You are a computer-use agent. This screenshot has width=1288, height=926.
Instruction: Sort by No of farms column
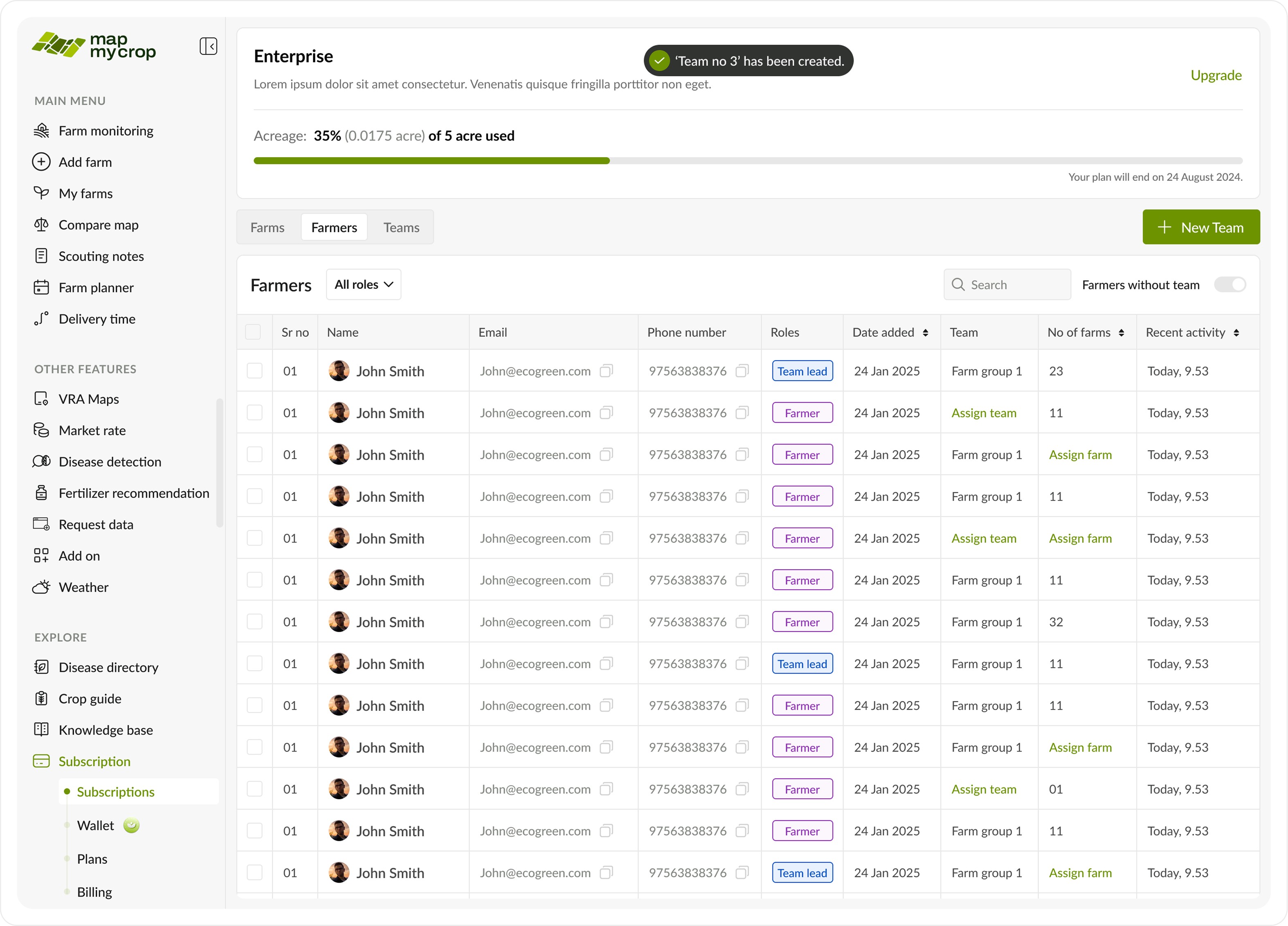coord(1121,333)
